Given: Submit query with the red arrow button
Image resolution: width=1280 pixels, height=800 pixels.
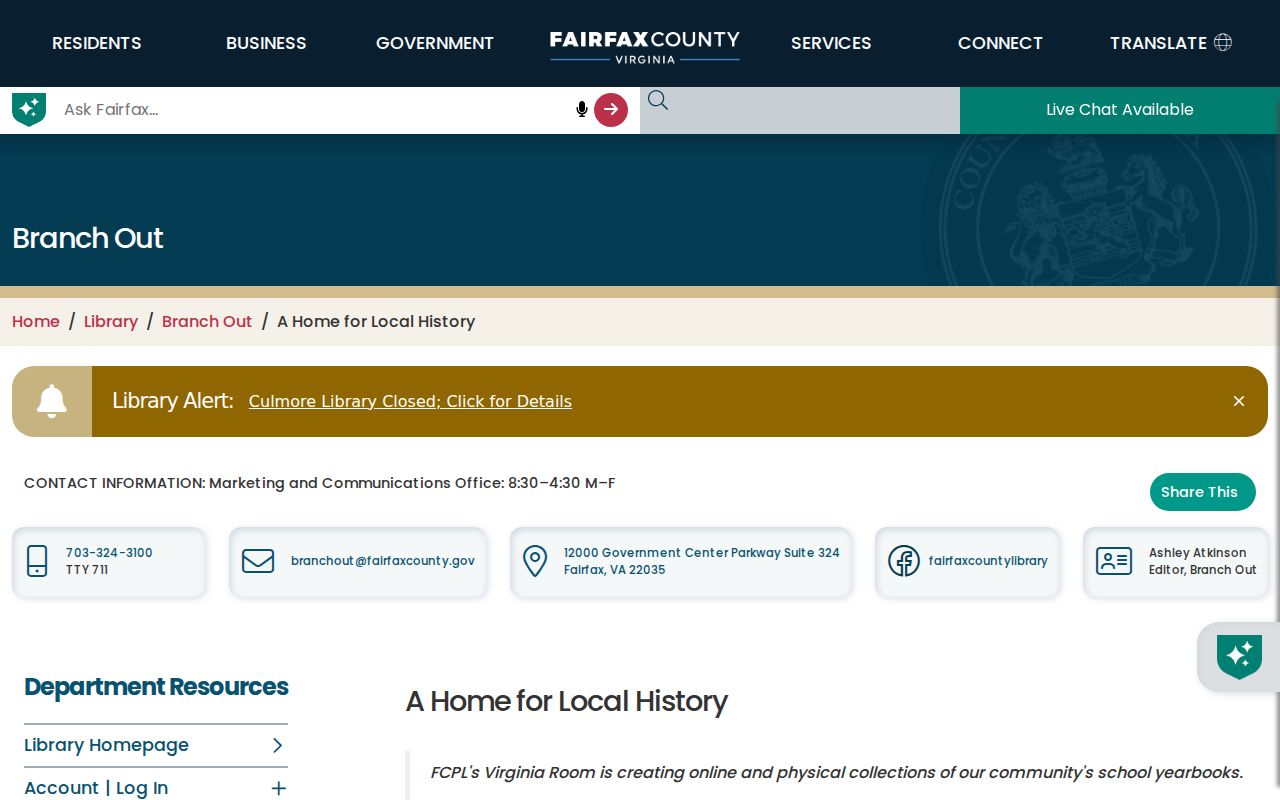Looking at the screenshot, I should [611, 110].
